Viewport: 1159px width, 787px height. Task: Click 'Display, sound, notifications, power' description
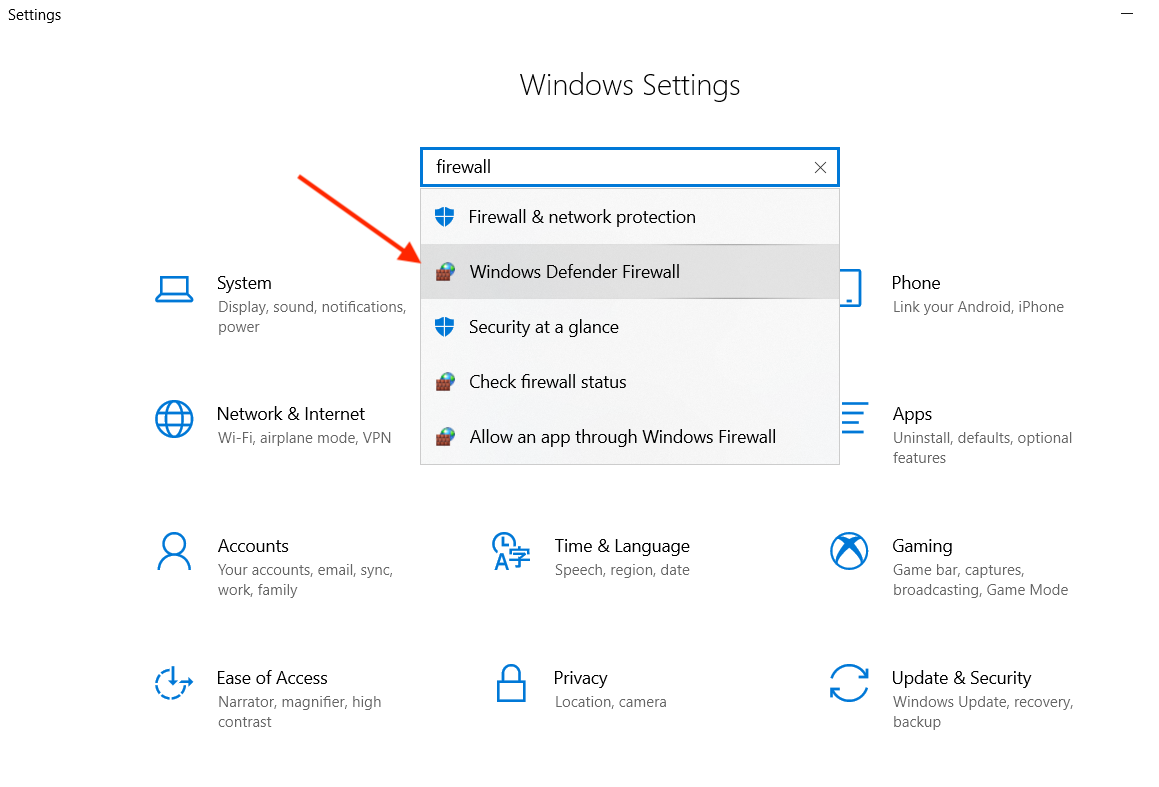pyautogui.click(x=312, y=317)
